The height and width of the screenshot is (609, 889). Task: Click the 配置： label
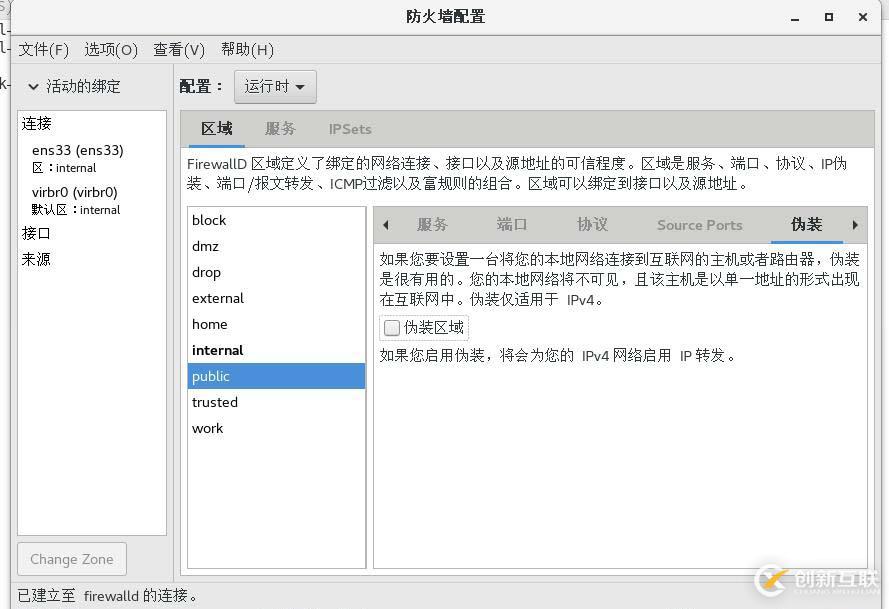201,87
